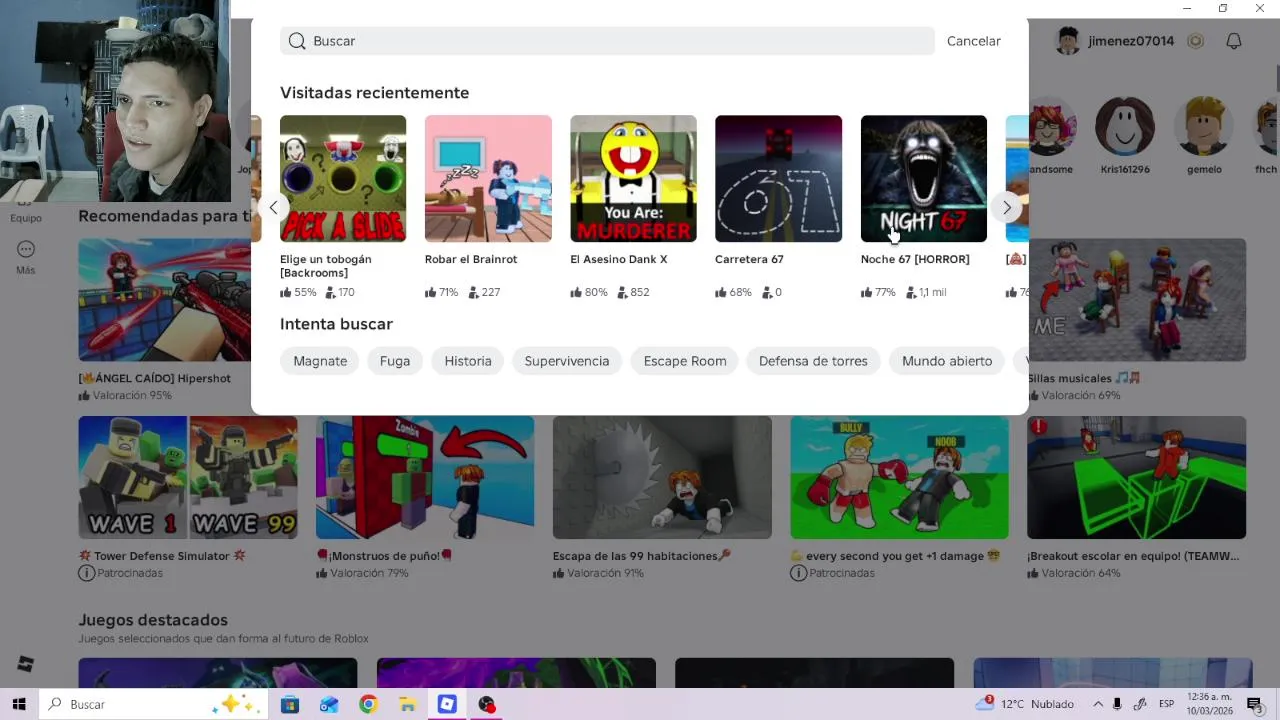The width and height of the screenshot is (1280, 720).
Task: Select the Supervivencia search suggestion
Action: tap(567, 361)
